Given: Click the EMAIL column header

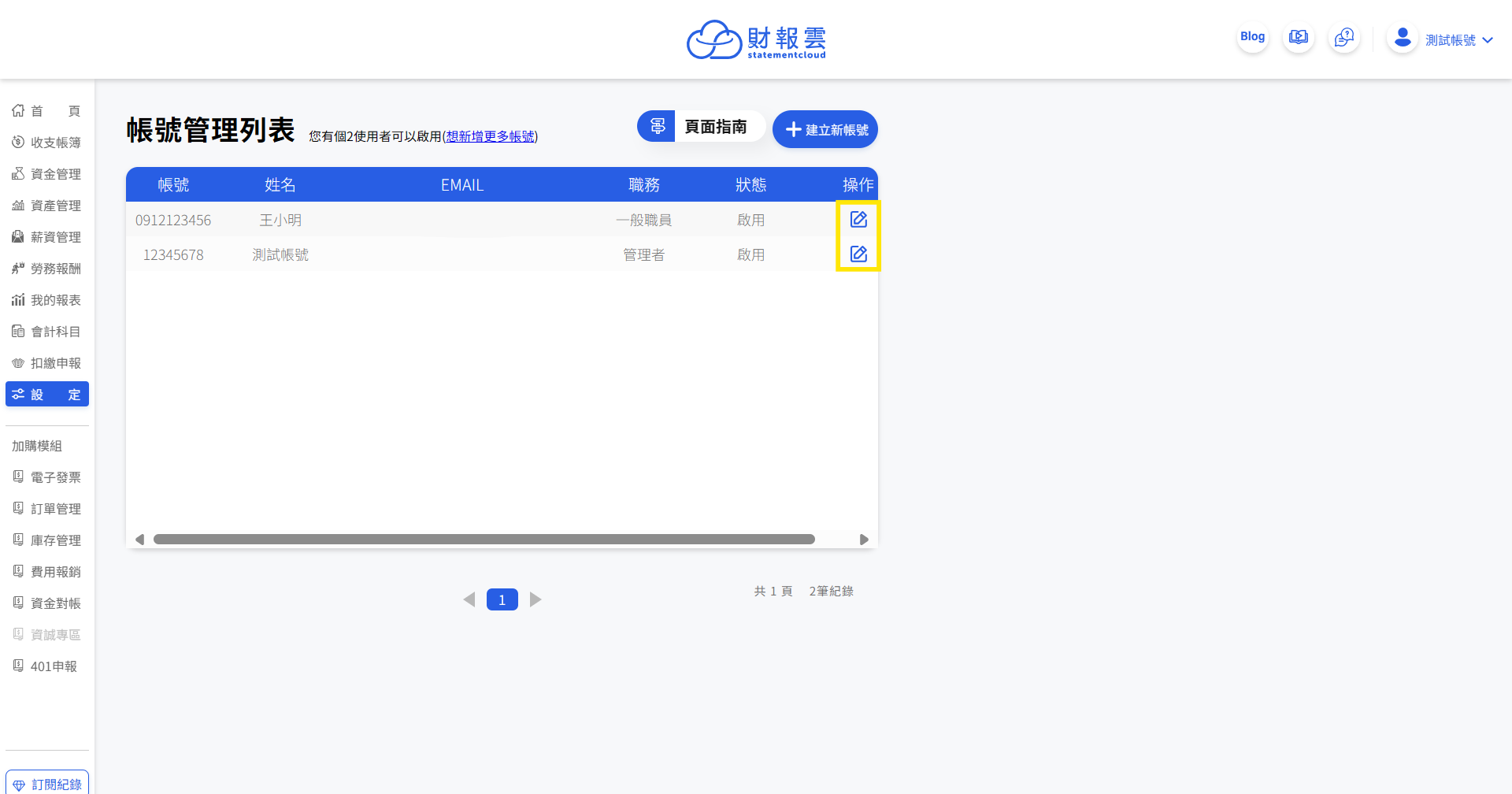Looking at the screenshot, I should [462, 185].
